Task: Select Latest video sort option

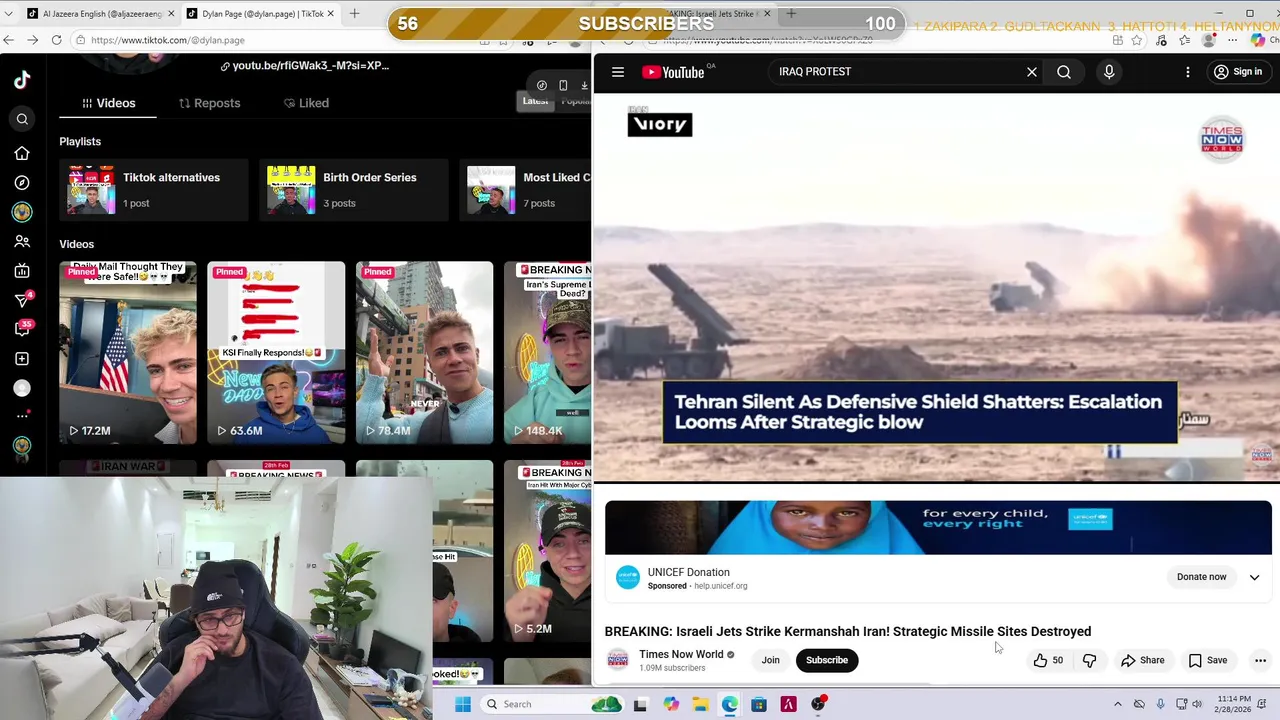Action: tap(535, 101)
